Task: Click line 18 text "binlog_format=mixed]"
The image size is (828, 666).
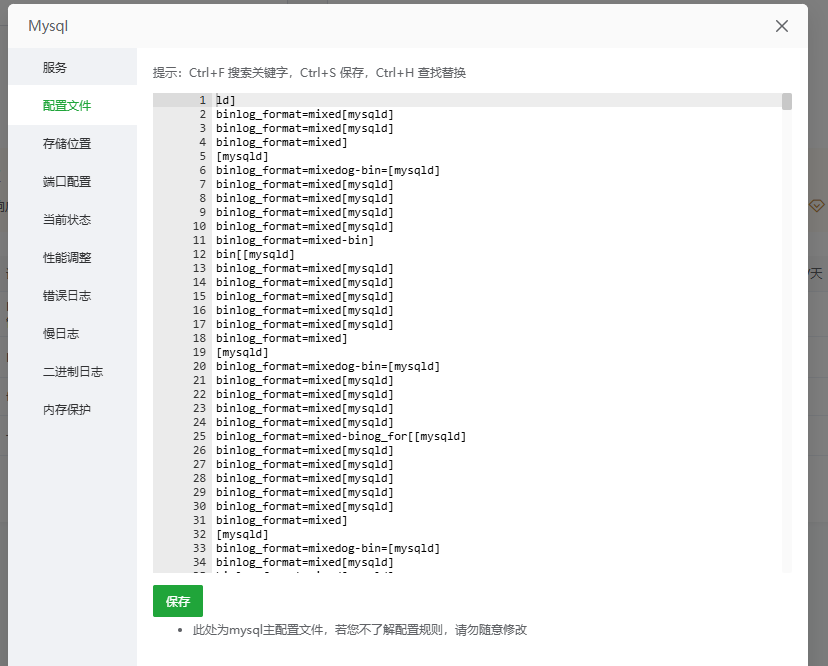Action: click(281, 338)
